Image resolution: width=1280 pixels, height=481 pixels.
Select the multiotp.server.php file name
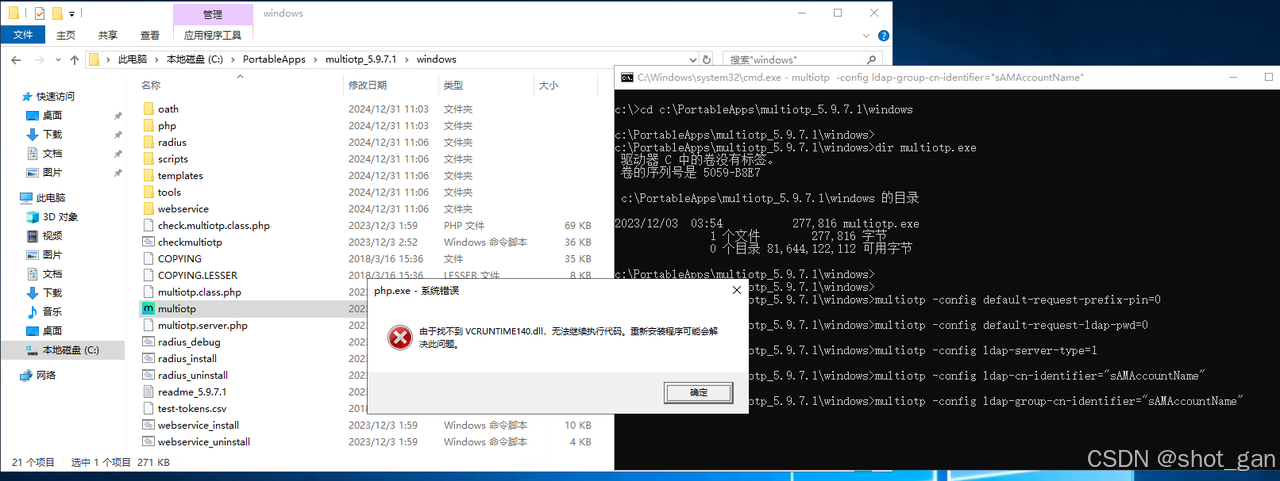203,325
